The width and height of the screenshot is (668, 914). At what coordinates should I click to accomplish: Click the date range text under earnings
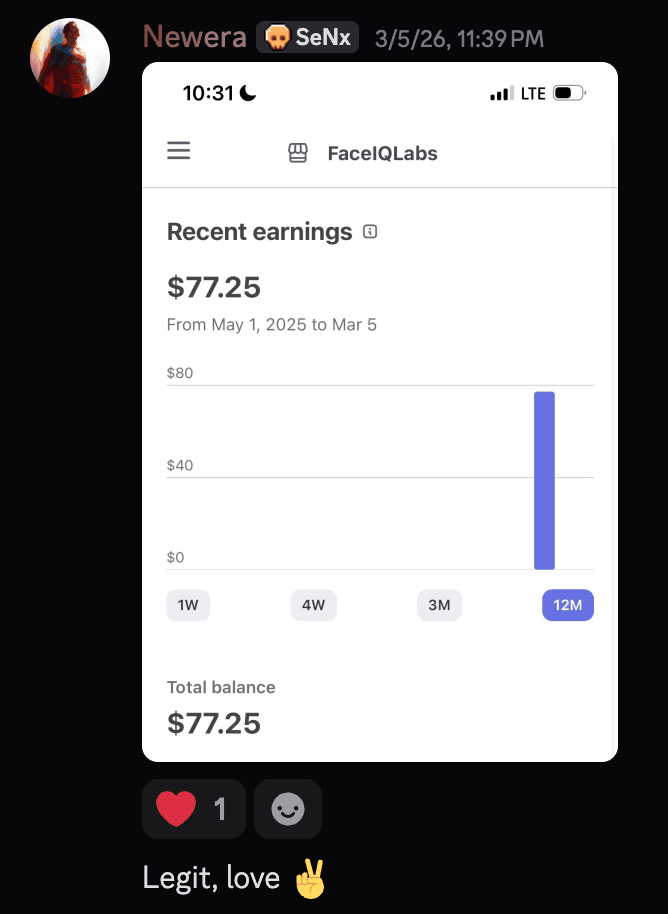(272, 324)
